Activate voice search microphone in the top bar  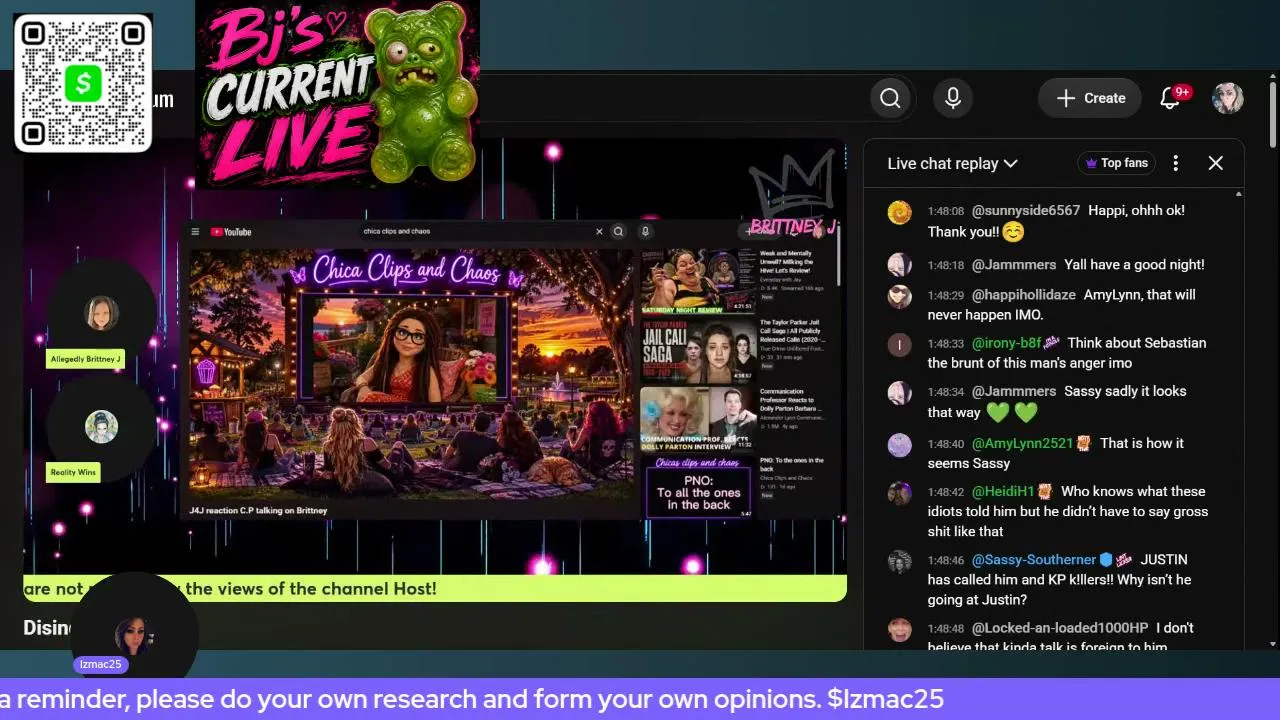click(x=953, y=98)
